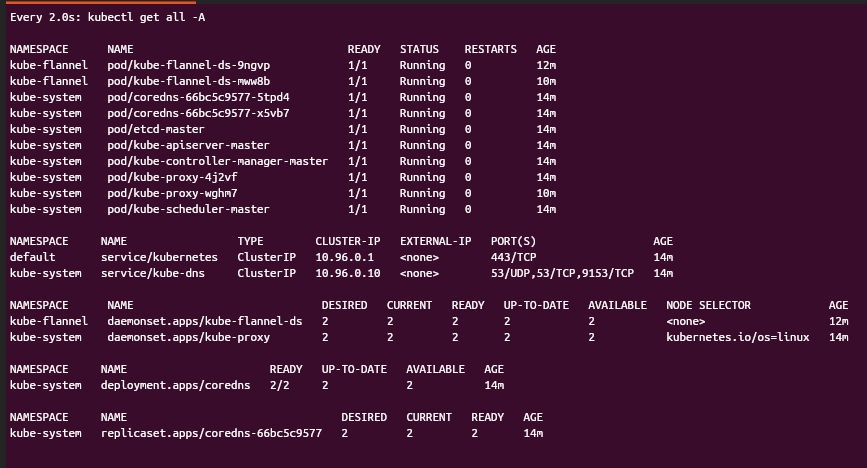867x468 pixels.
Task: Select replicaset.apps/coredns-66bc5c9577 name
Action: [x=211, y=434]
